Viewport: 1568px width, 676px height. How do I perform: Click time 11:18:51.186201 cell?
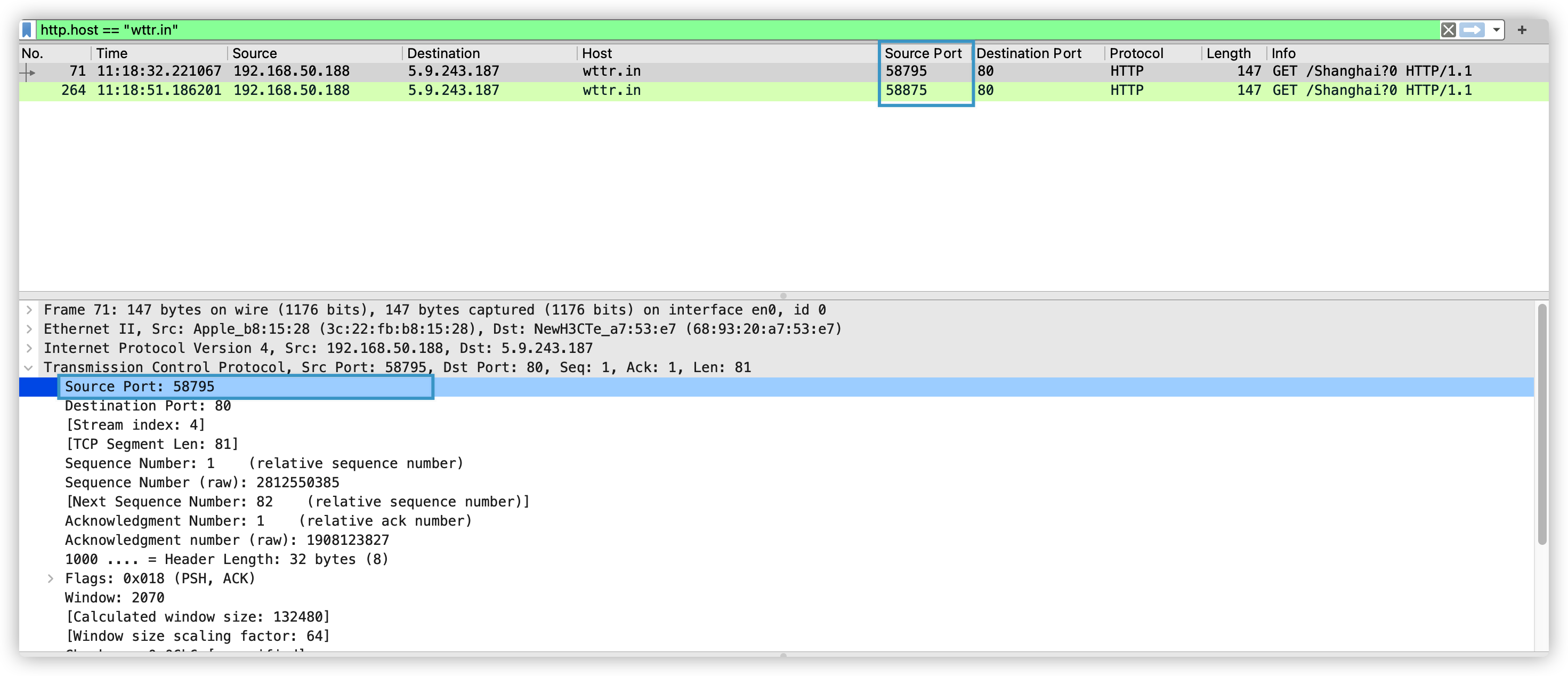click(x=159, y=90)
